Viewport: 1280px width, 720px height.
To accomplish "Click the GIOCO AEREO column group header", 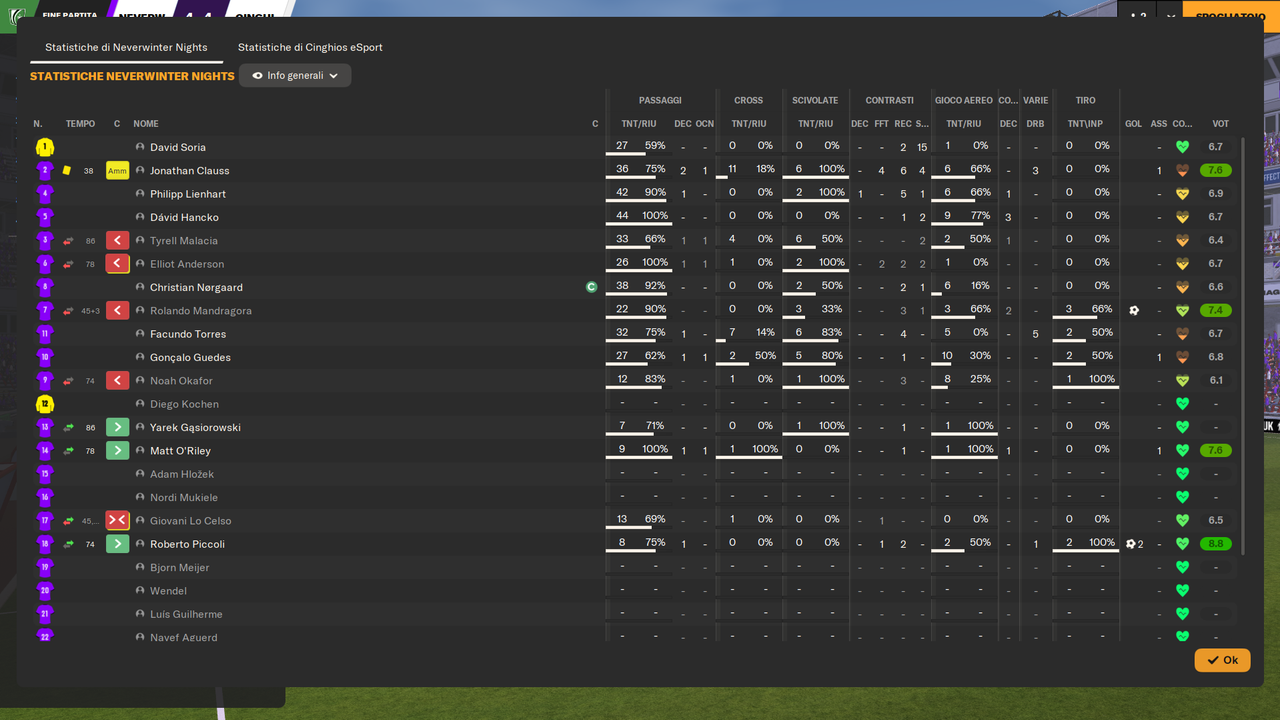I will [x=963, y=100].
